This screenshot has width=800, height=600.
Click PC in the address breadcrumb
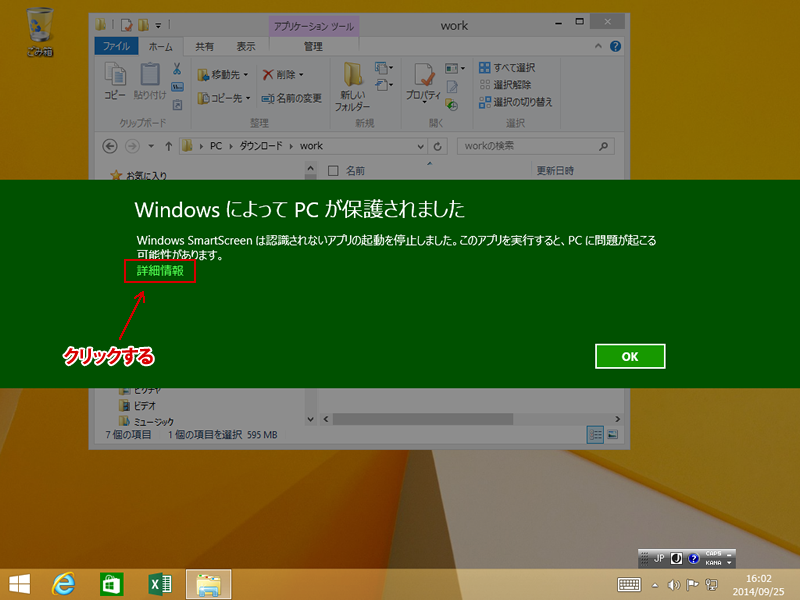216,146
